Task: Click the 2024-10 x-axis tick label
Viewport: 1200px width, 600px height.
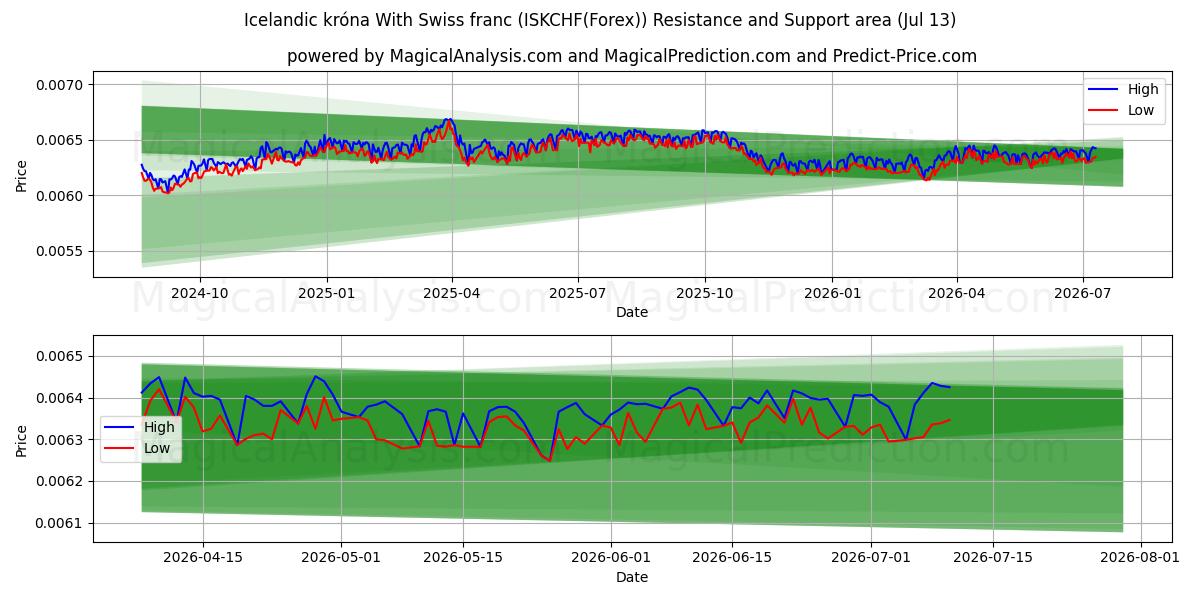Action: [200, 293]
